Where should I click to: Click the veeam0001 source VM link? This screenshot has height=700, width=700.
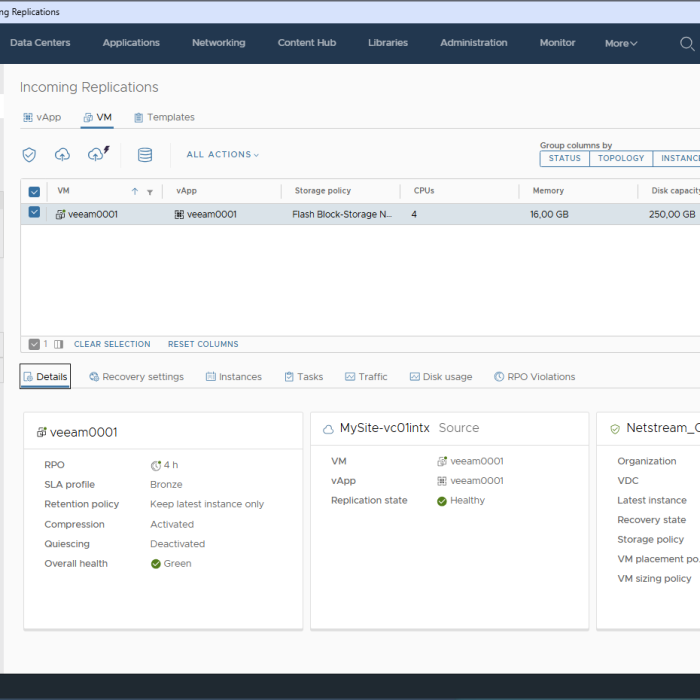click(x=477, y=461)
